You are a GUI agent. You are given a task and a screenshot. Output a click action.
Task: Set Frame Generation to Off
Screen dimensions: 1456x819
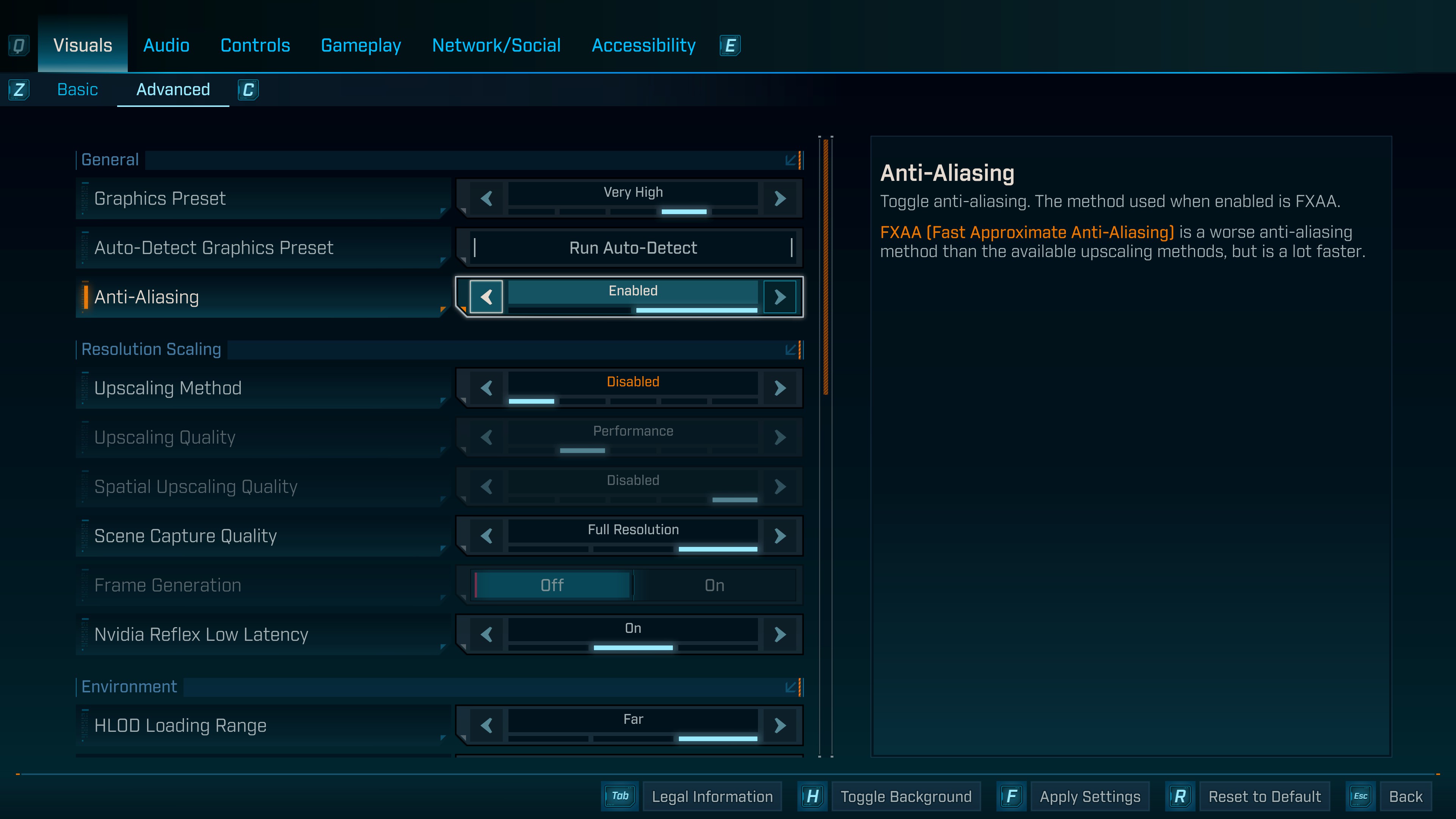[552, 585]
